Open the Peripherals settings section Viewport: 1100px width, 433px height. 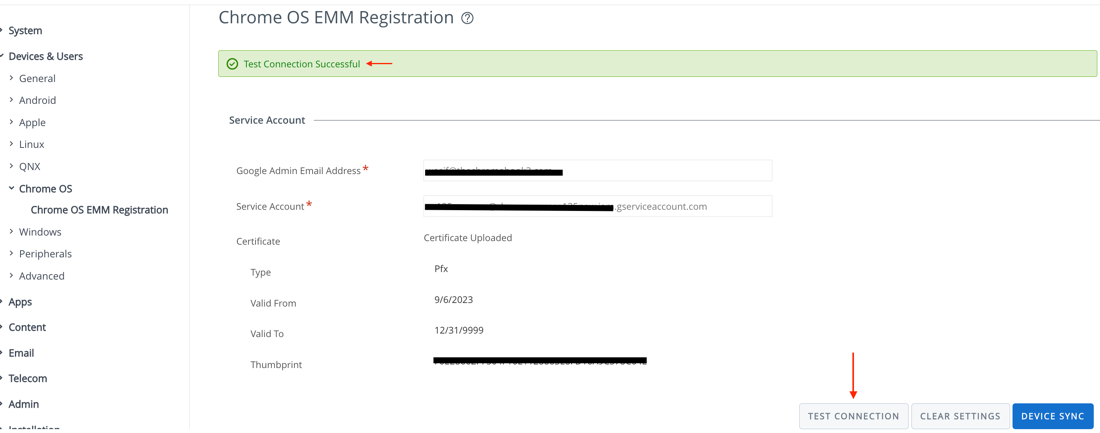click(45, 254)
